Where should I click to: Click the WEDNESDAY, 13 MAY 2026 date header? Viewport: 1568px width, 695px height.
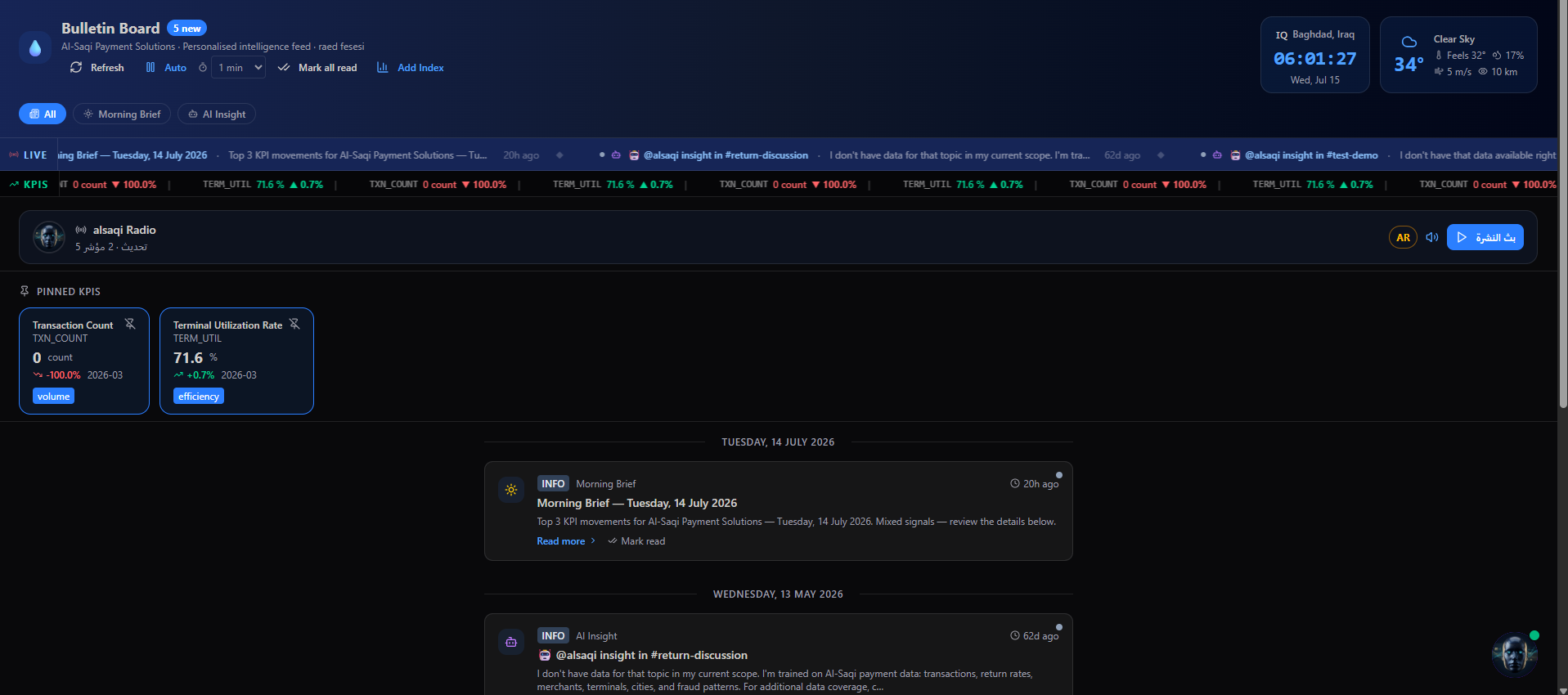[x=778, y=594]
